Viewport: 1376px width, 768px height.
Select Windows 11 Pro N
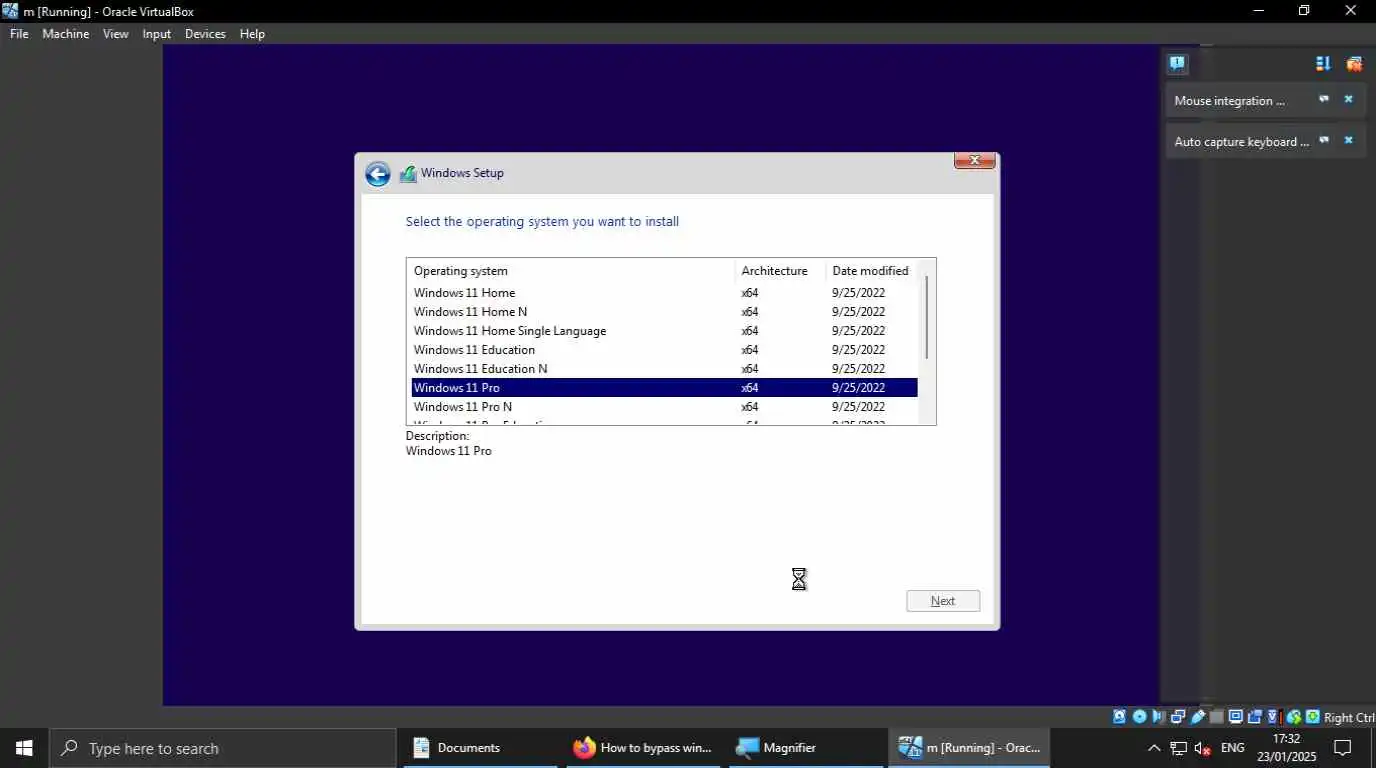(664, 407)
